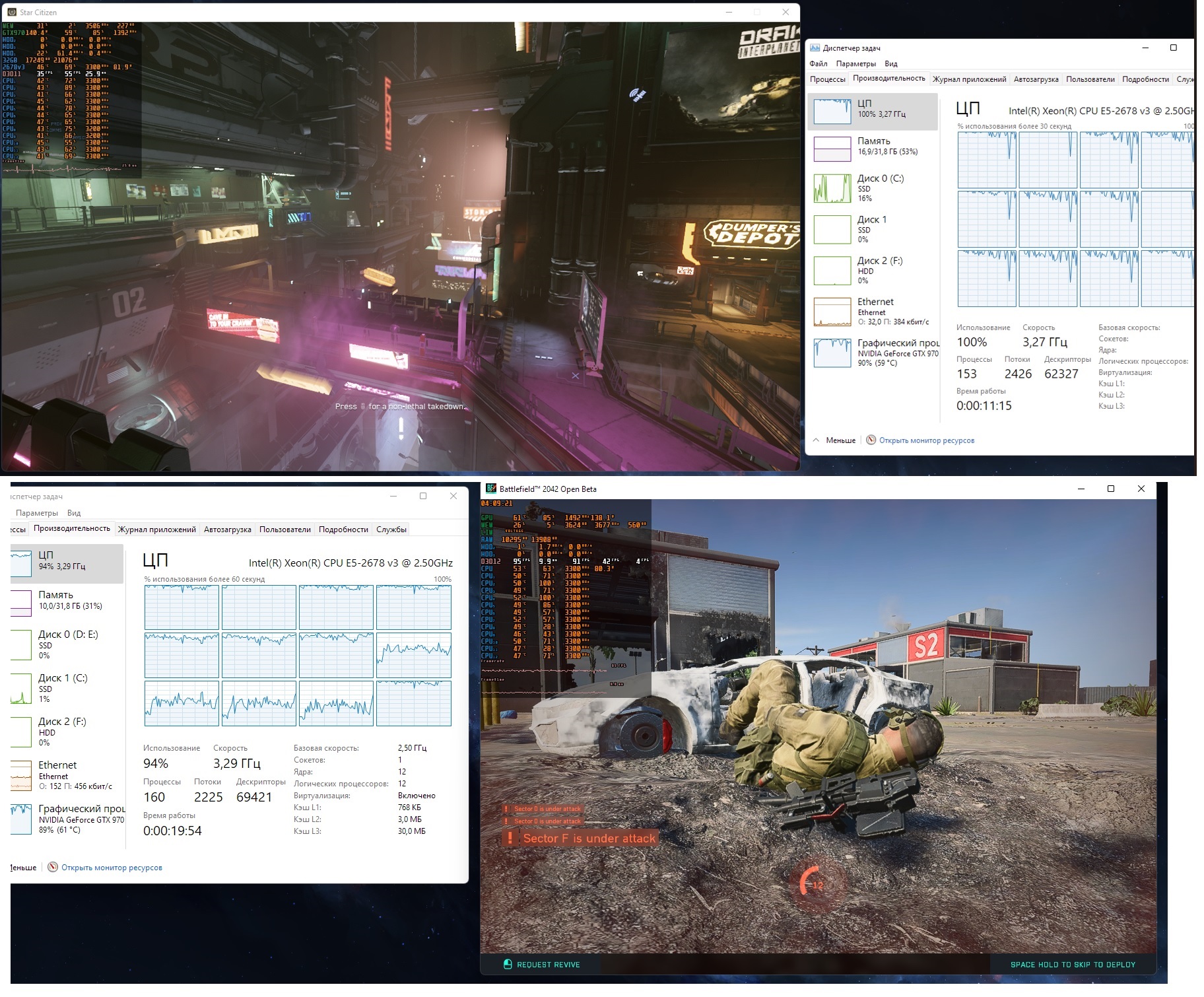This screenshot has height=997, width=1204.
Task: Click the processes count 160
Action: pyautogui.click(x=154, y=797)
